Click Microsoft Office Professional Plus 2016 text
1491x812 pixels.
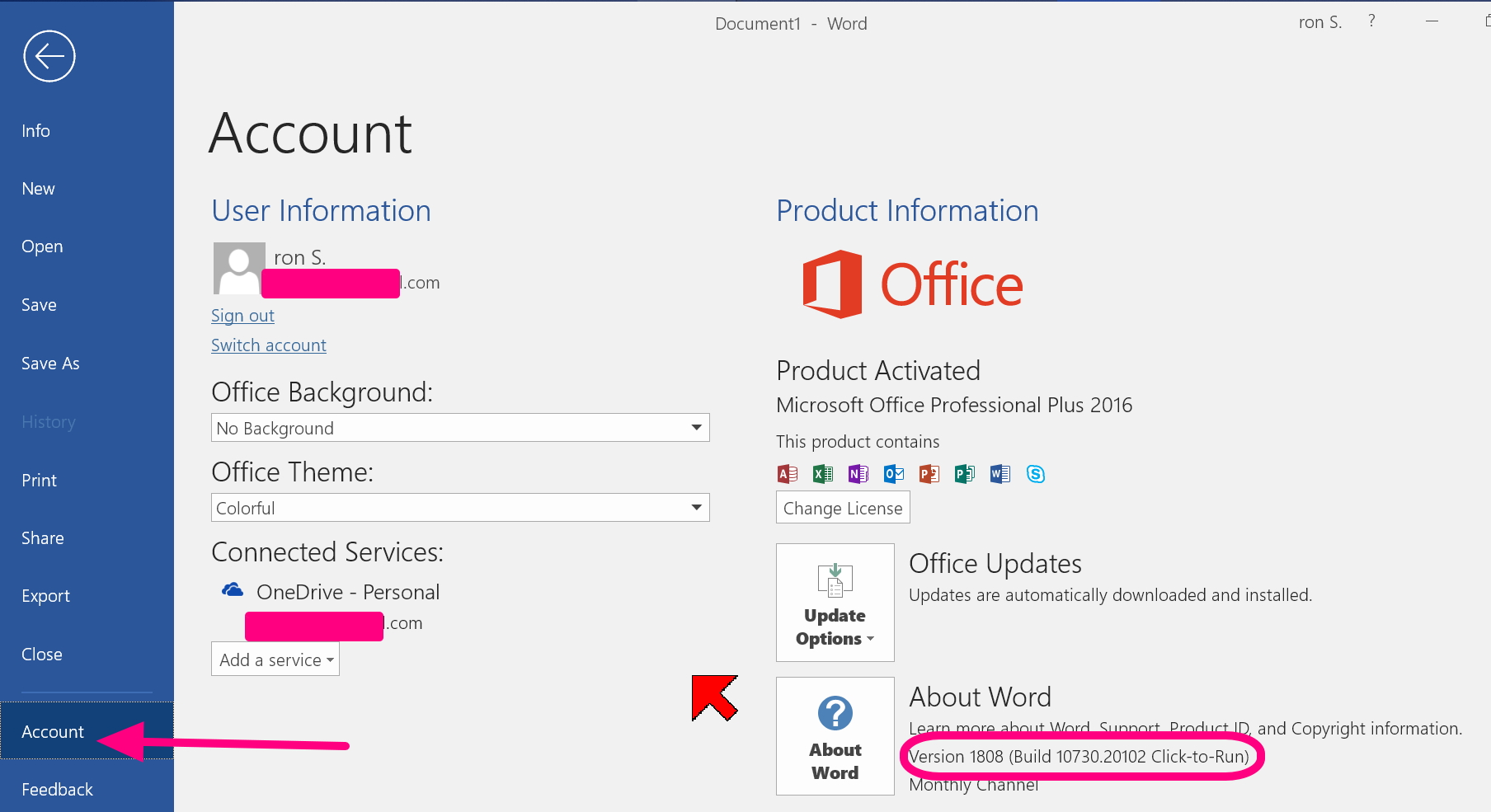pyautogui.click(x=954, y=405)
